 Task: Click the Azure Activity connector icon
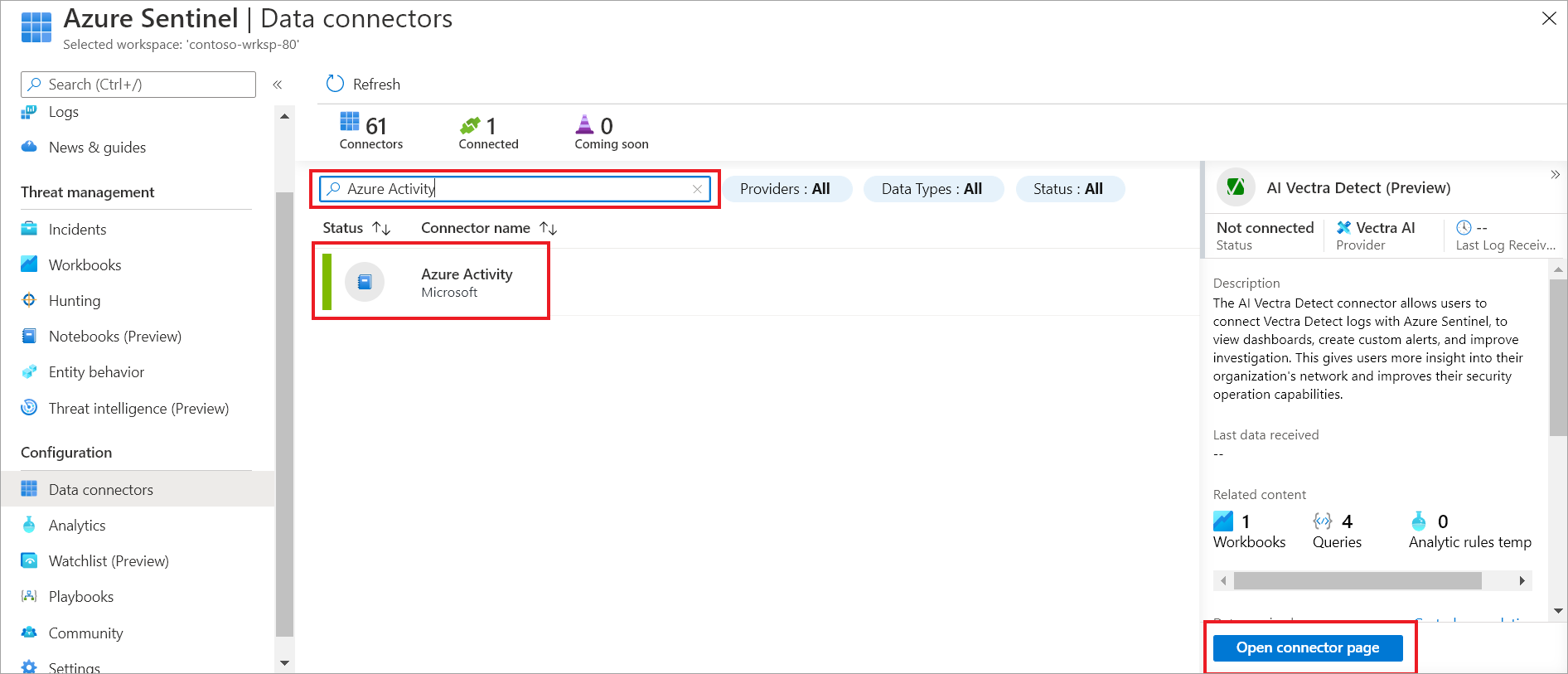click(x=365, y=282)
